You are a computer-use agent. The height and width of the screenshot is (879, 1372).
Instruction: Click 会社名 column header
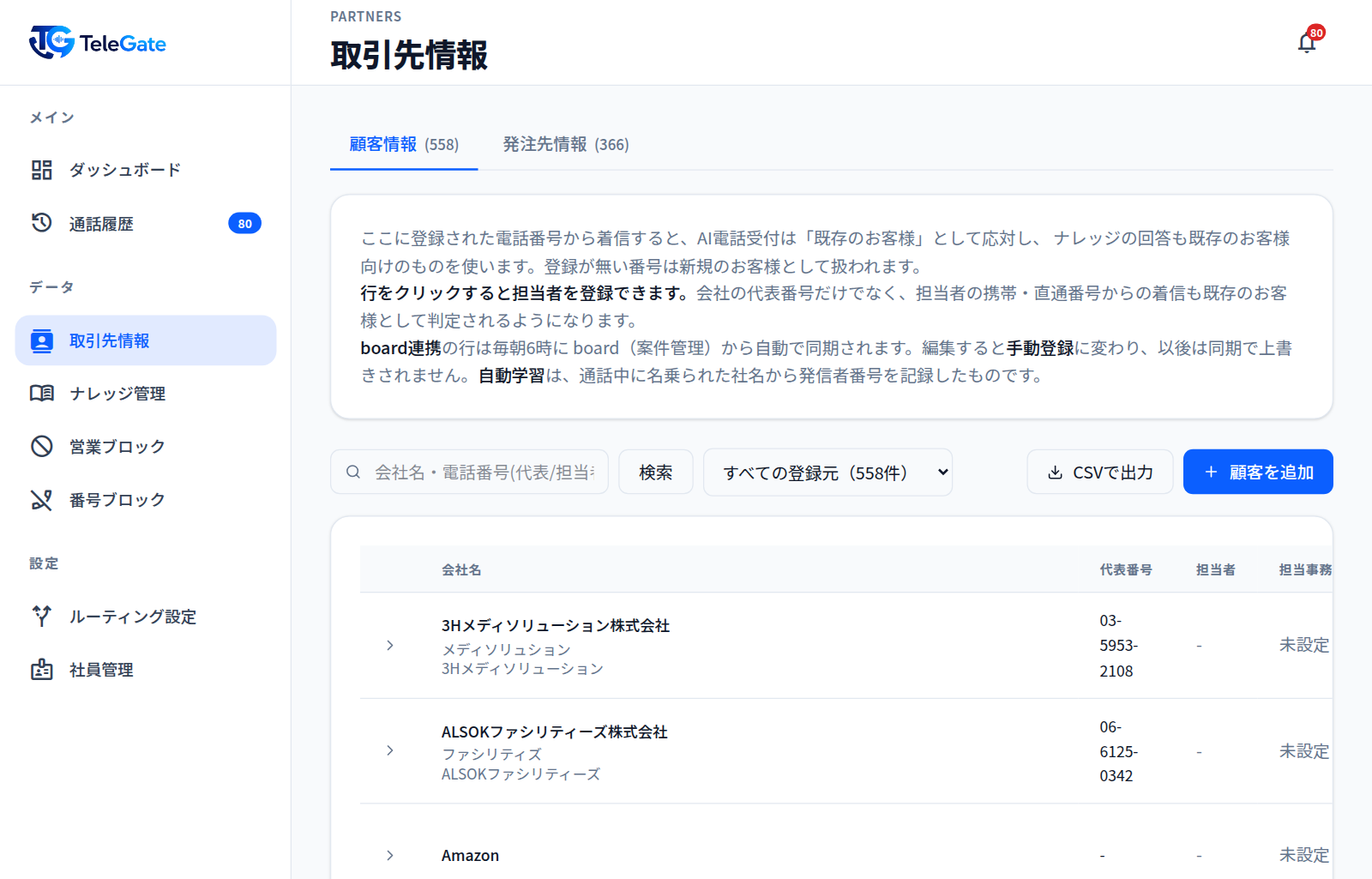click(x=461, y=569)
